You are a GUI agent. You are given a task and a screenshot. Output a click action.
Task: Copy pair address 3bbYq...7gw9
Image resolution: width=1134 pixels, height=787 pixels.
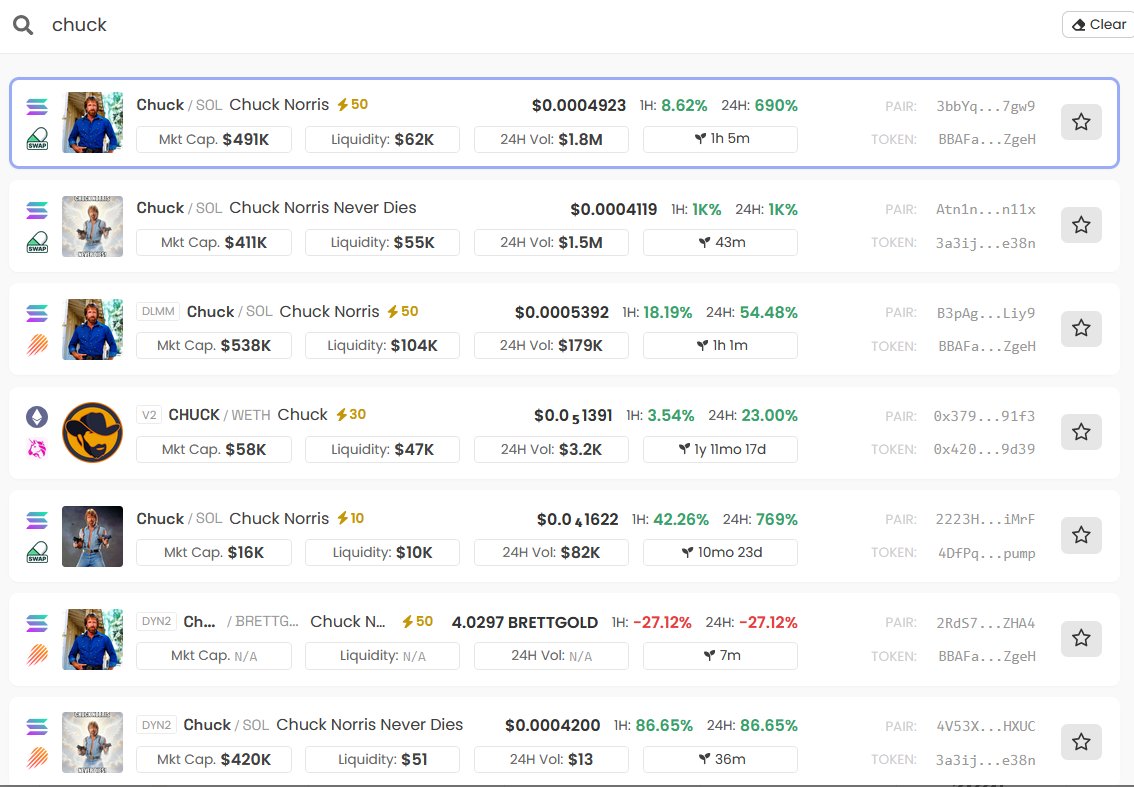[985, 106]
